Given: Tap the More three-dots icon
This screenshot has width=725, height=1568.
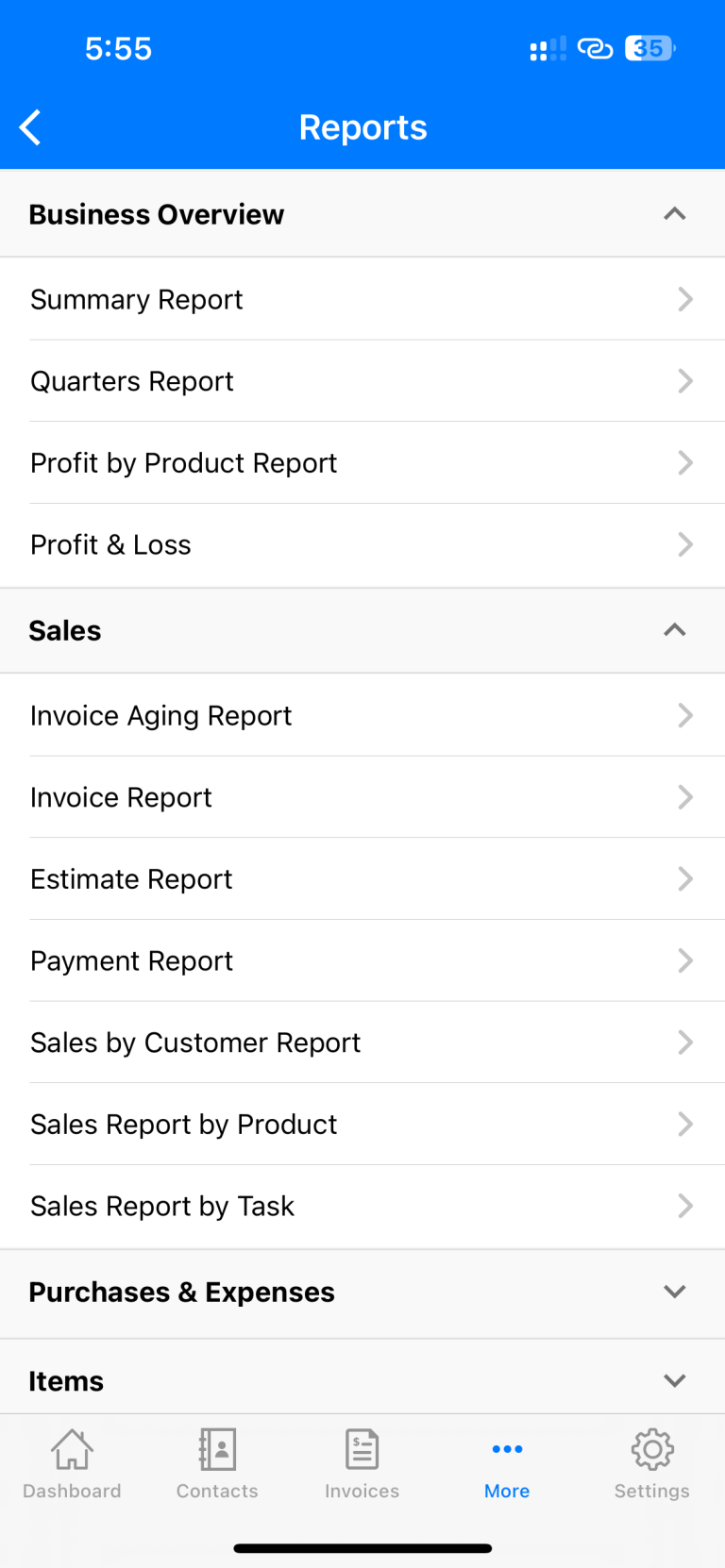Looking at the screenshot, I should pos(507,1450).
